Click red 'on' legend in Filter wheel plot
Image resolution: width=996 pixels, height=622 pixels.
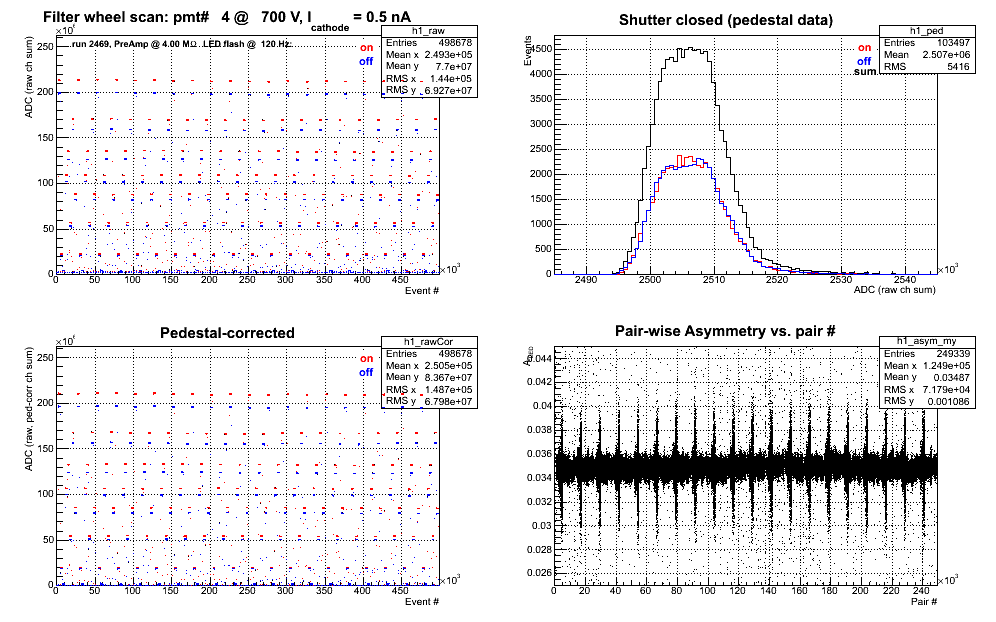coord(367,48)
